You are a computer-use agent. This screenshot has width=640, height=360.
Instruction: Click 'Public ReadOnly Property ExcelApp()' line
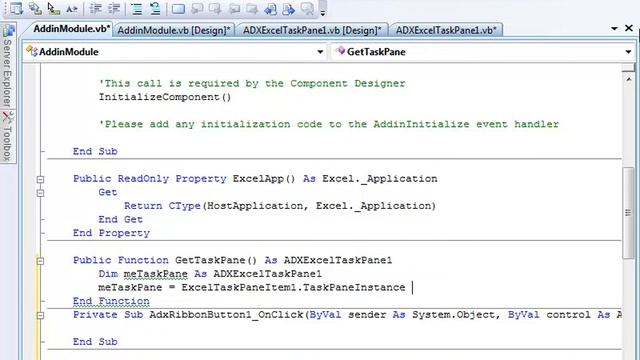pos(255,179)
